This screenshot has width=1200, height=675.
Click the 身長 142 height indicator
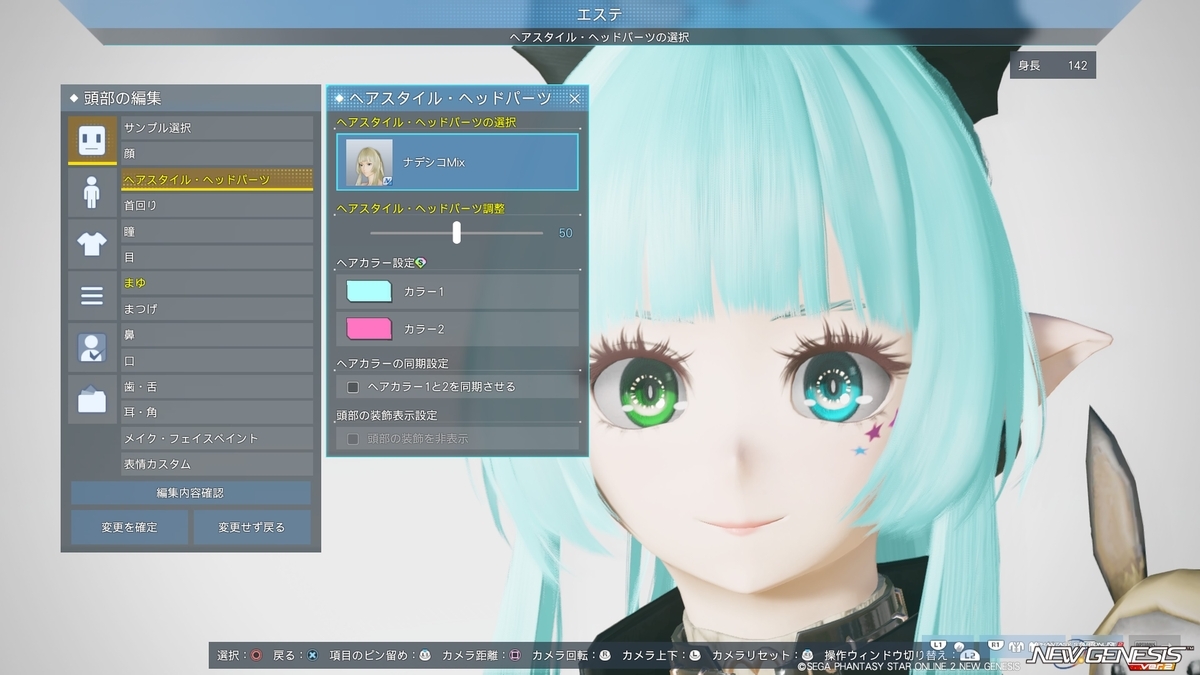(x=1053, y=65)
